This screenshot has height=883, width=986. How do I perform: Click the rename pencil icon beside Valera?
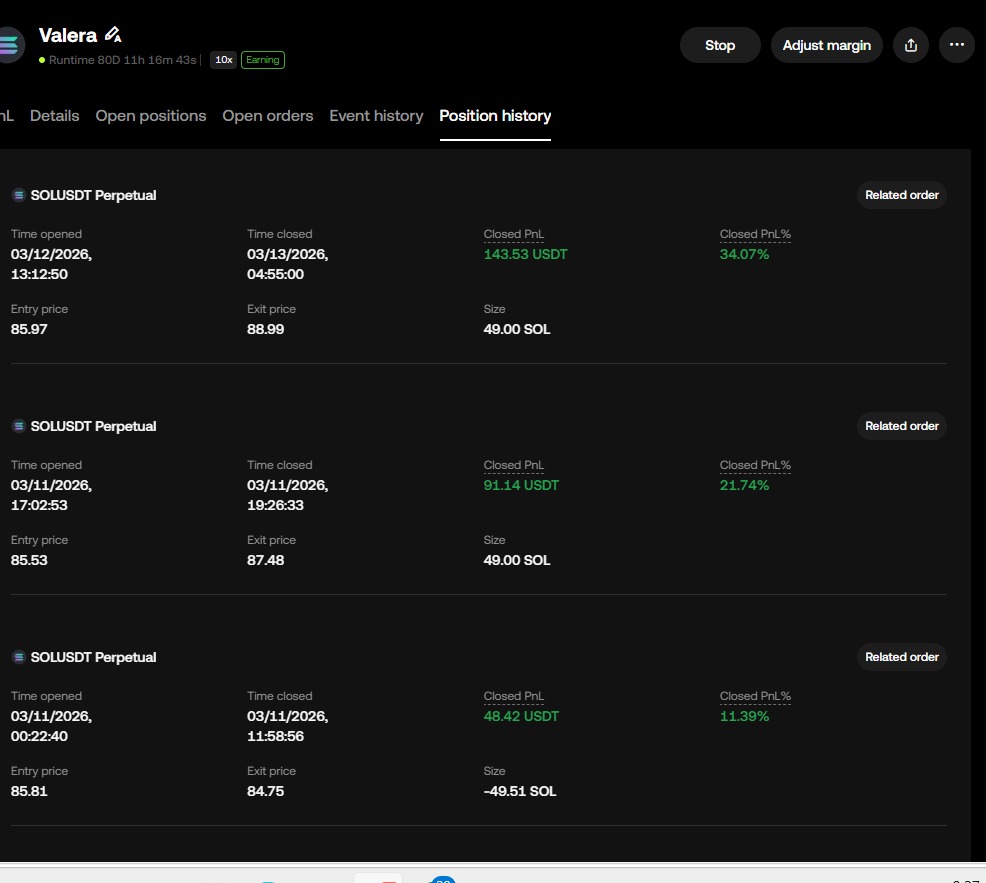[x=113, y=36]
